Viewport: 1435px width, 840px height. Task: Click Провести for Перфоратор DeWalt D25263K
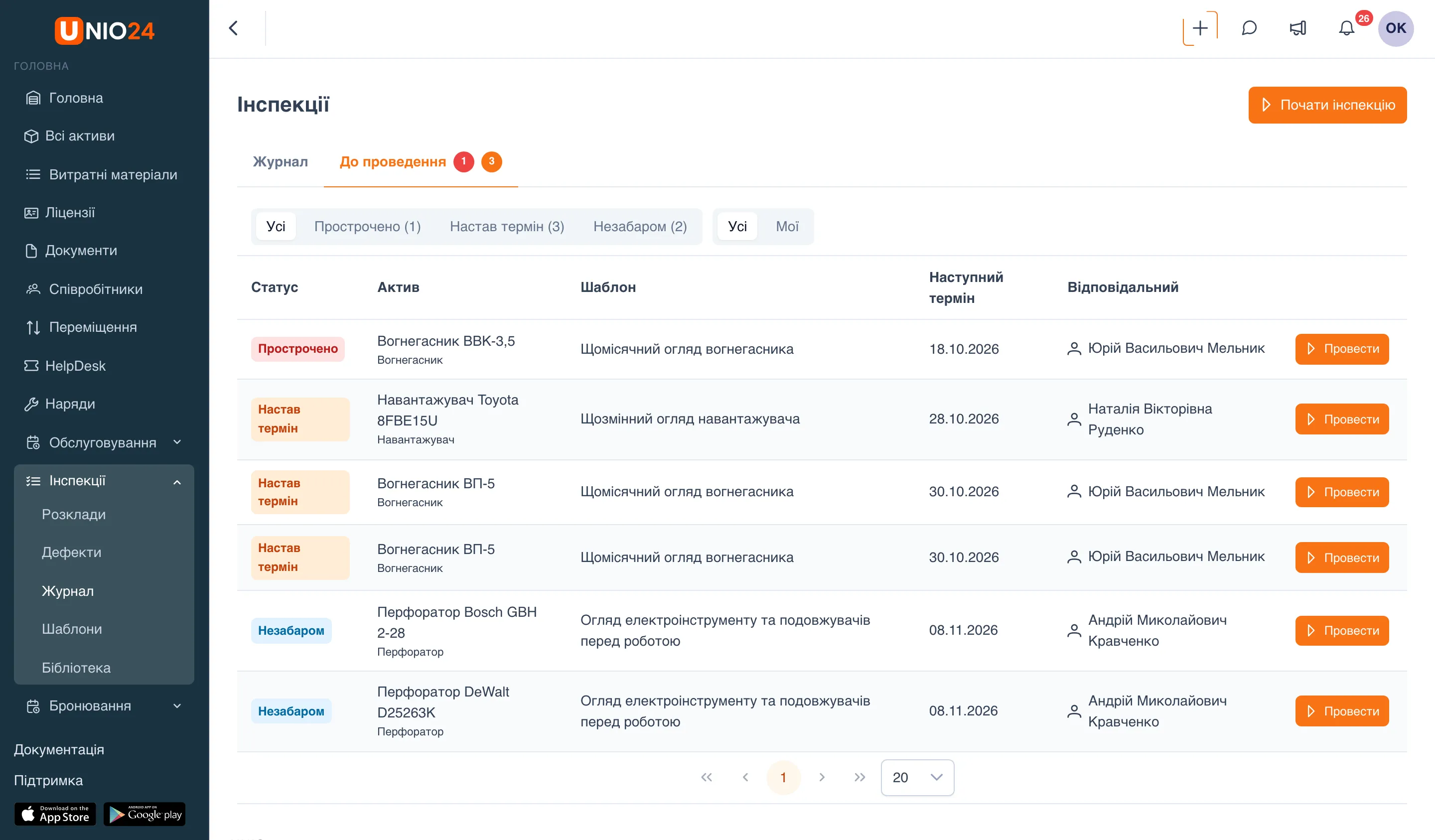tap(1342, 711)
